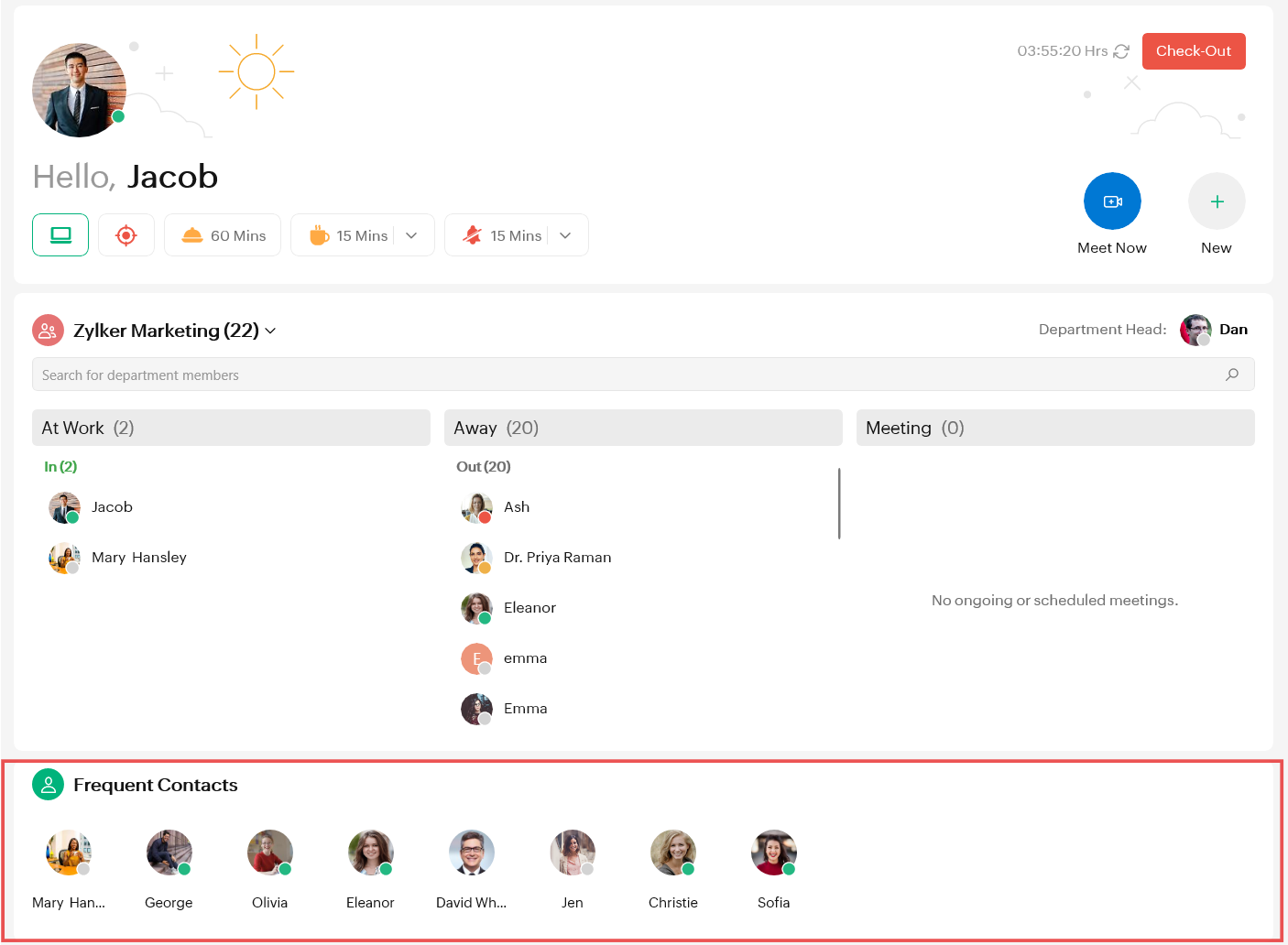Open Dr. Priya Raman's avatar
The height and width of the screenshot is (945, 1288).
476,558
